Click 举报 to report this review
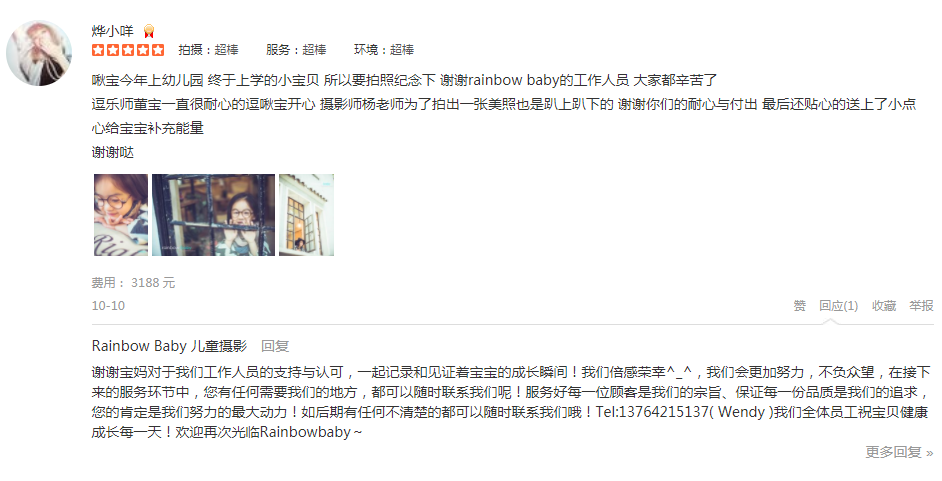The width and height of the screenshot is (942, 481). tap(921, 306)
